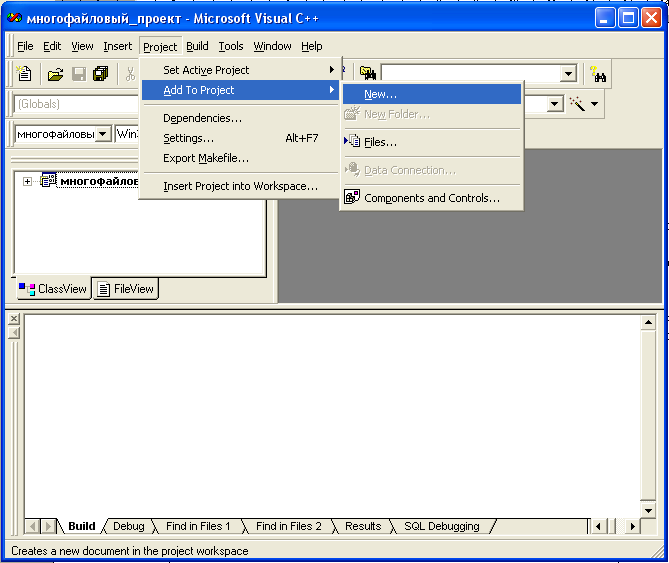Viewport: 669px width, 563px height.
Task: Open the Win32 configuration combo box
Action: coord(127,134)
